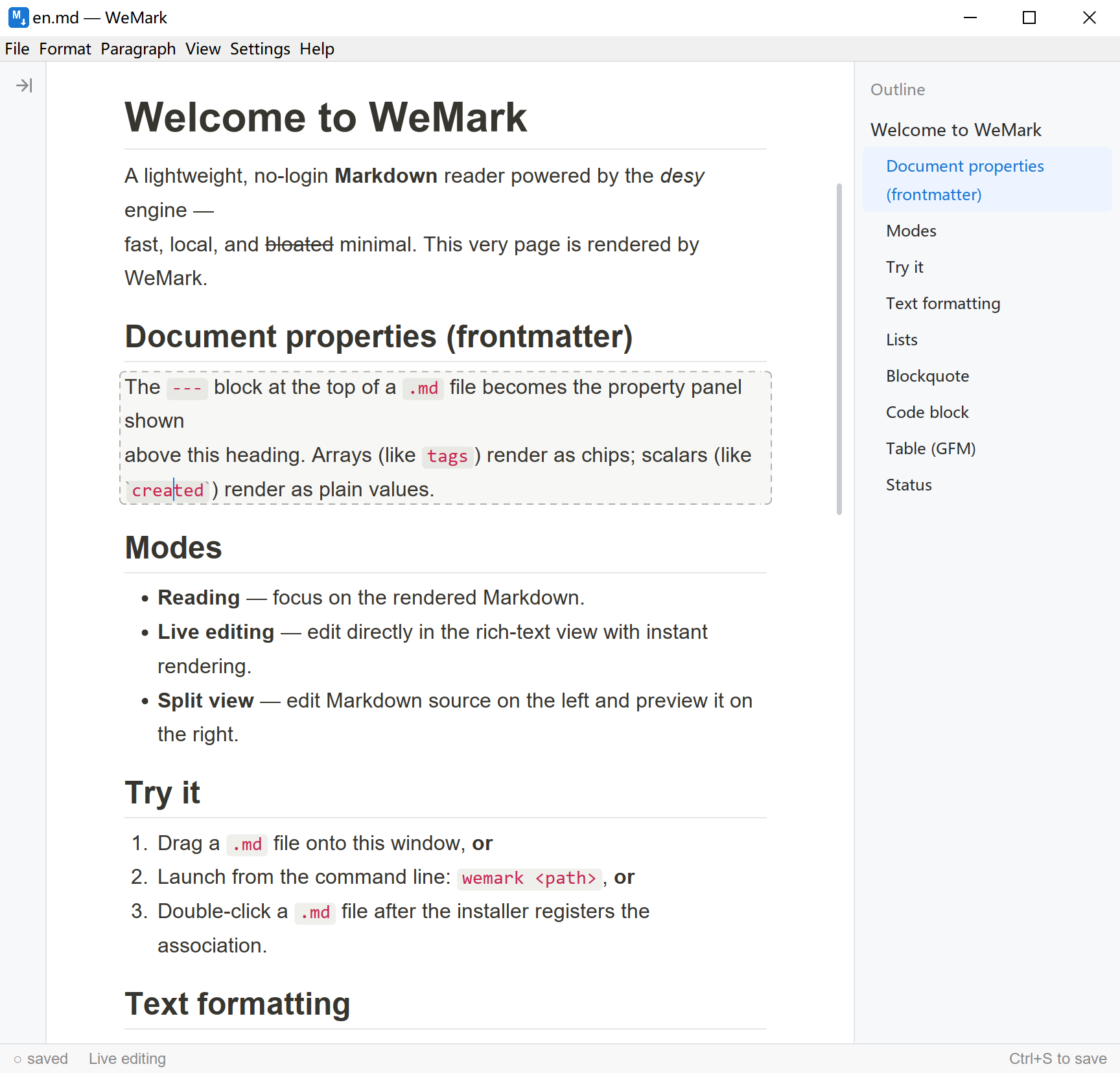Click the bold Reading list item
The width and height of the screenshot is (1120, 1073).
point(199,597)
